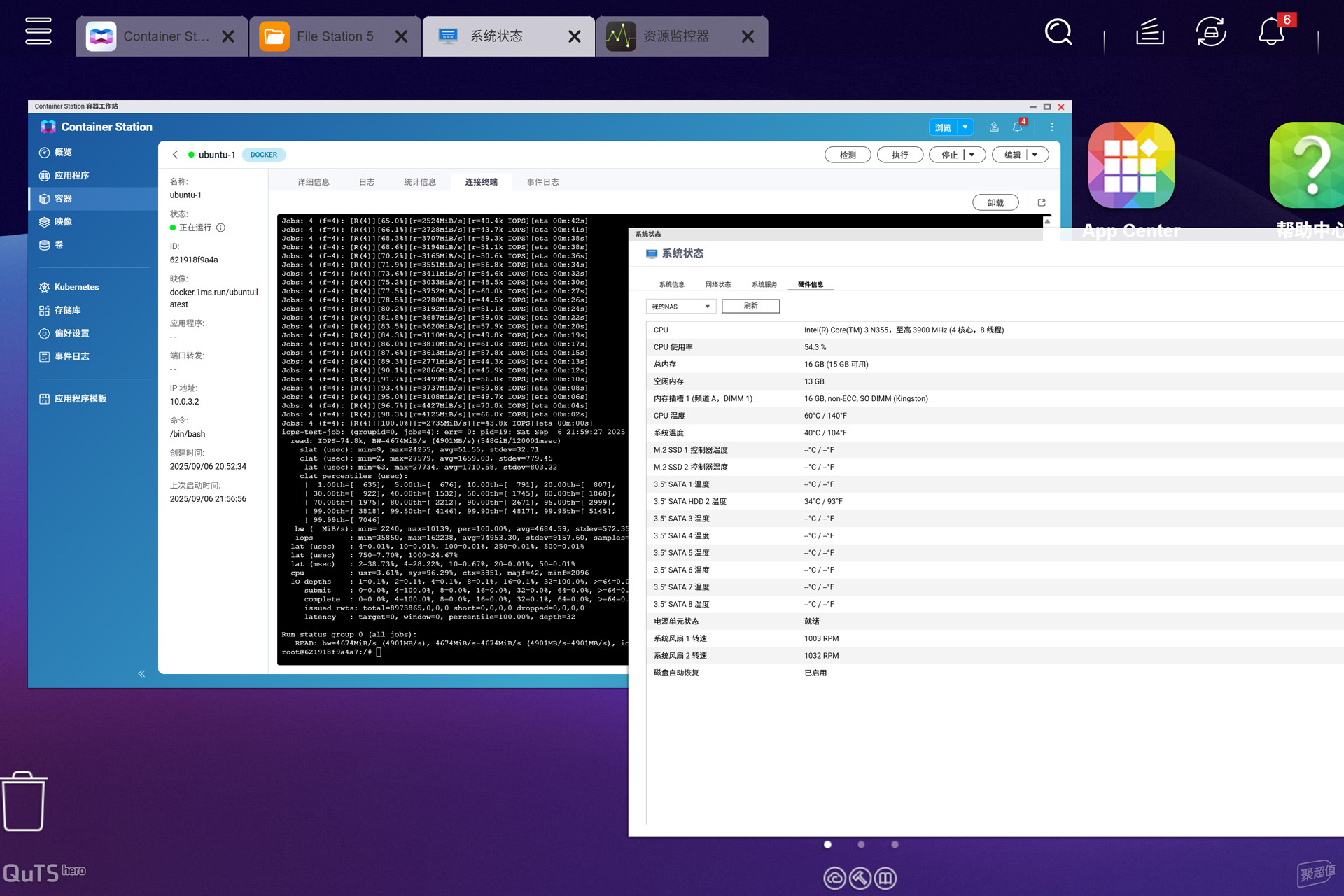
Task: Open Container Station three-dot menu
Action: pyautogui.click(x=1051, y=127)
